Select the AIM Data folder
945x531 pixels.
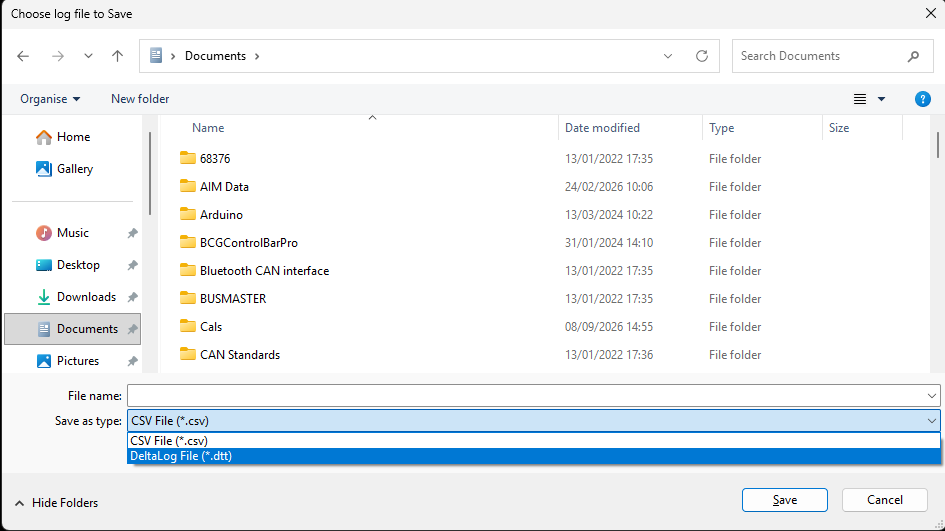(x=224, y=187)
